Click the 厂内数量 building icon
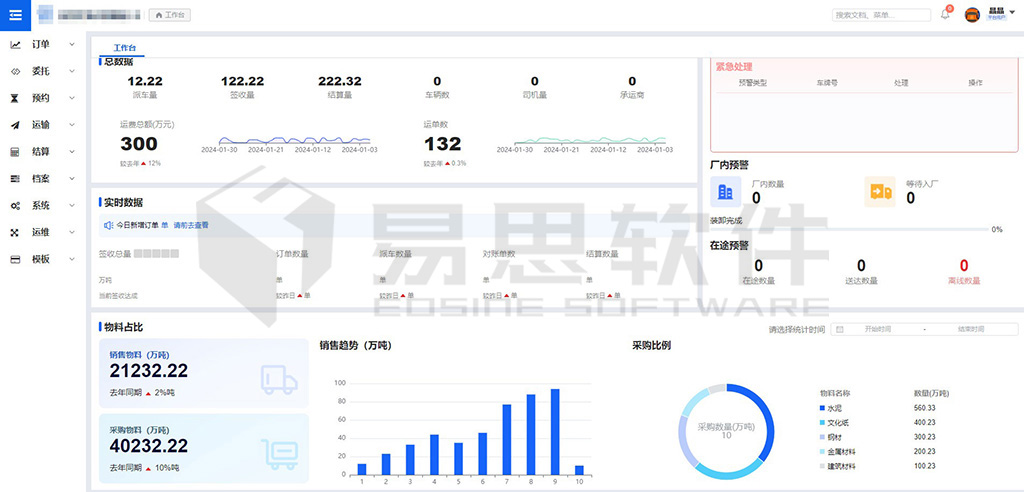 pos(726,192)
